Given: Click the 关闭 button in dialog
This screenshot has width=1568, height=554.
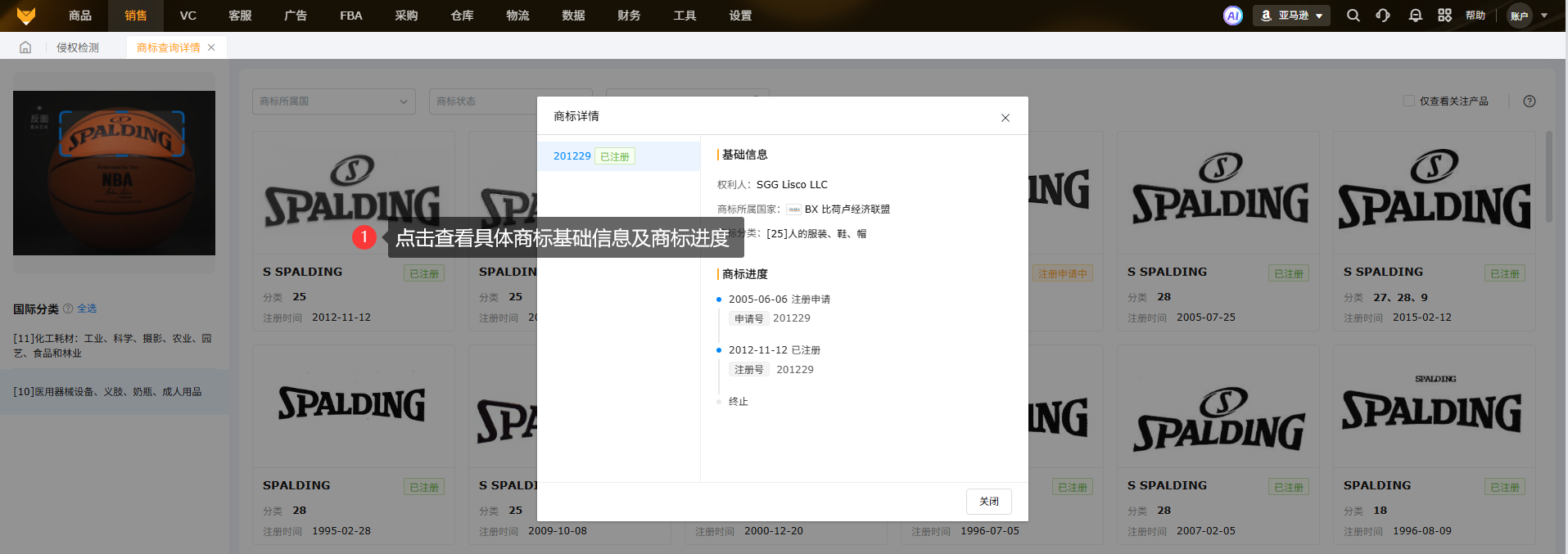Looking at the screenshot, I should pyautogui.click(x=988, y=502).
